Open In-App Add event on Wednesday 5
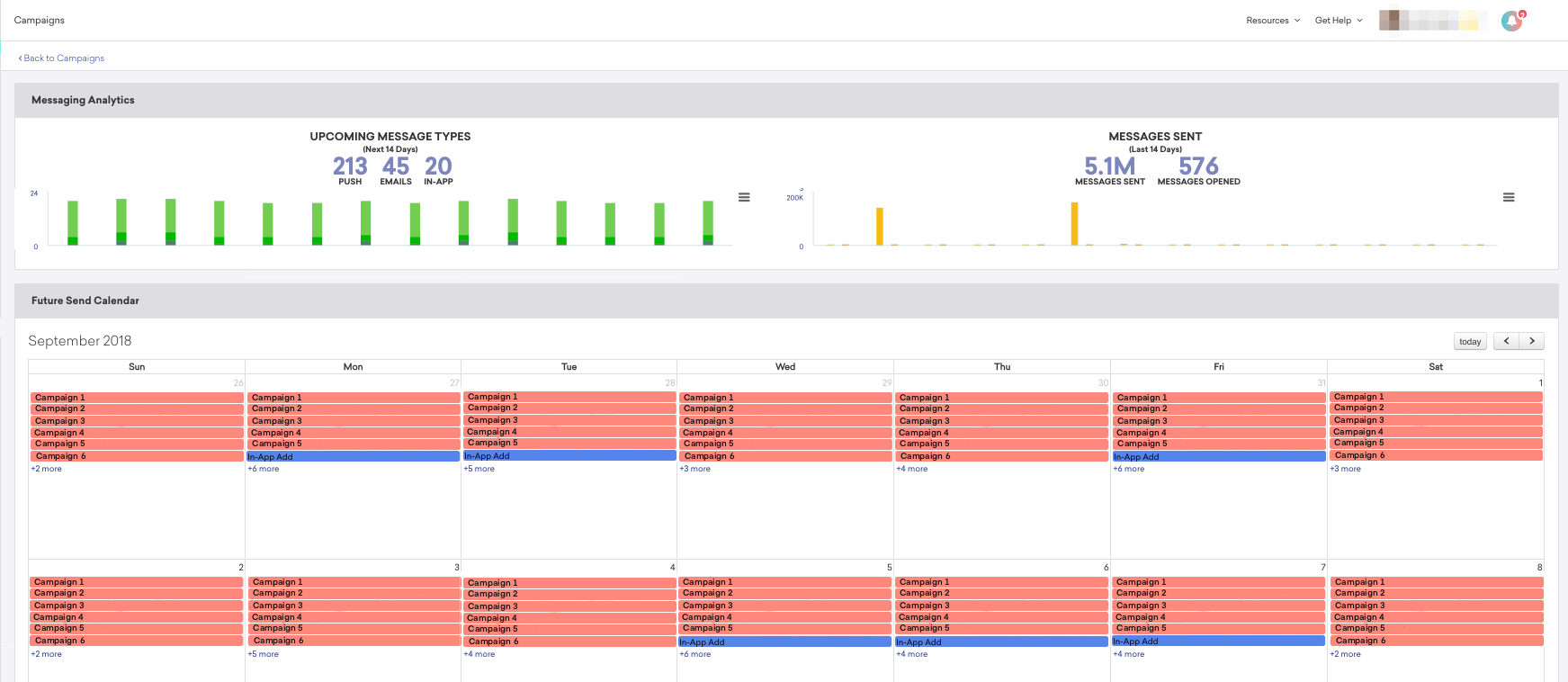 (x=785, y=642)
